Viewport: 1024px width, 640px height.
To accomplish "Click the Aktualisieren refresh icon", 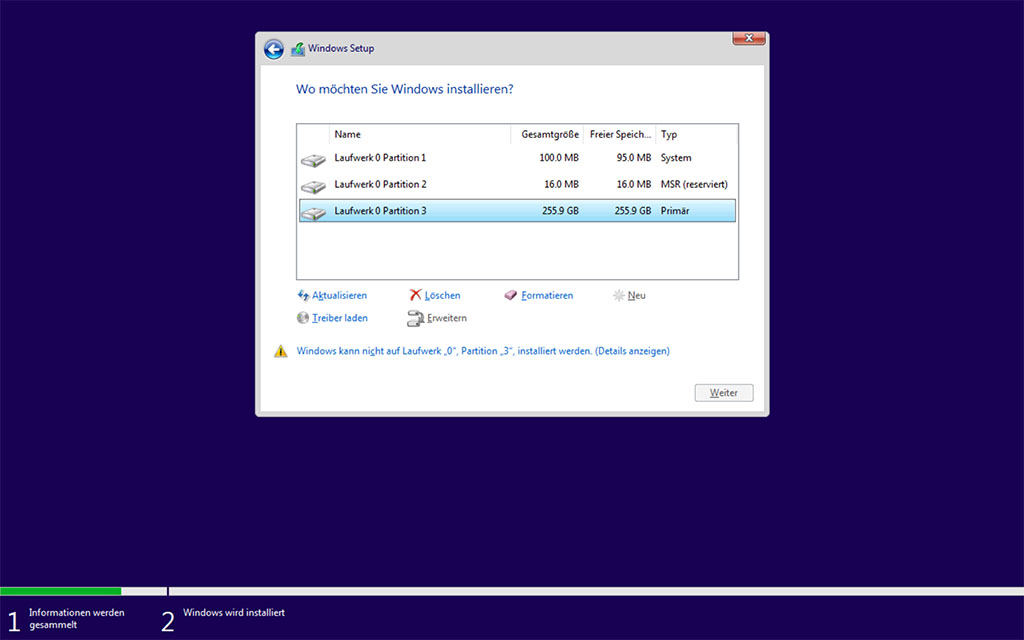I will tap(303, 295).
